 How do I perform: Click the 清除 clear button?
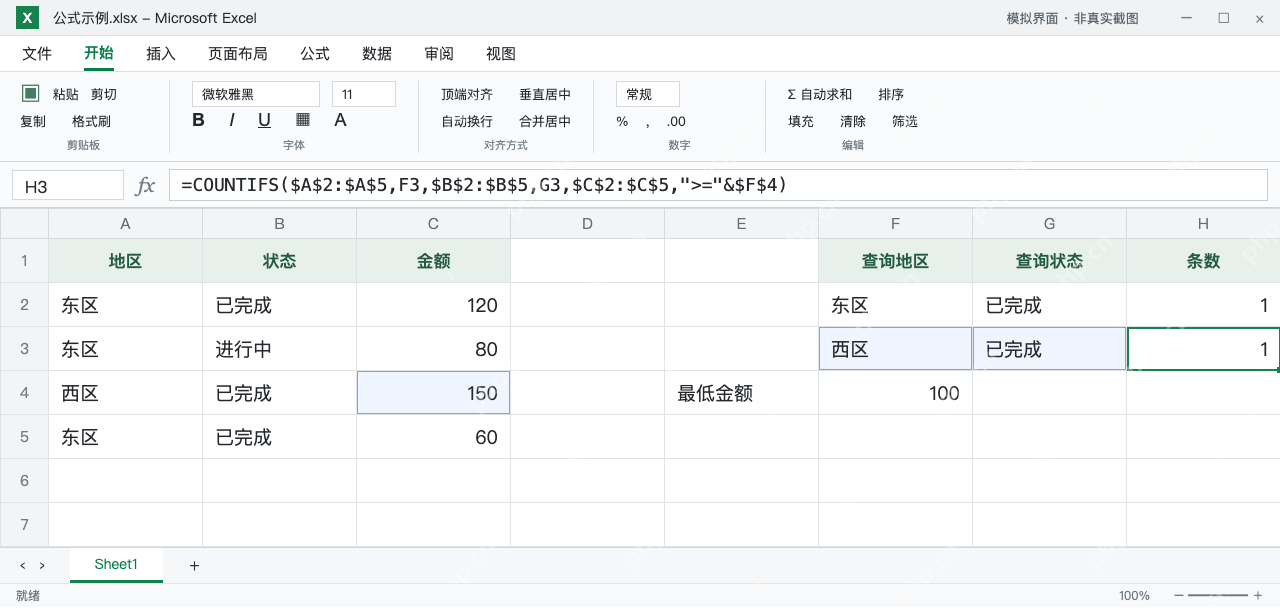click(853, 121)
